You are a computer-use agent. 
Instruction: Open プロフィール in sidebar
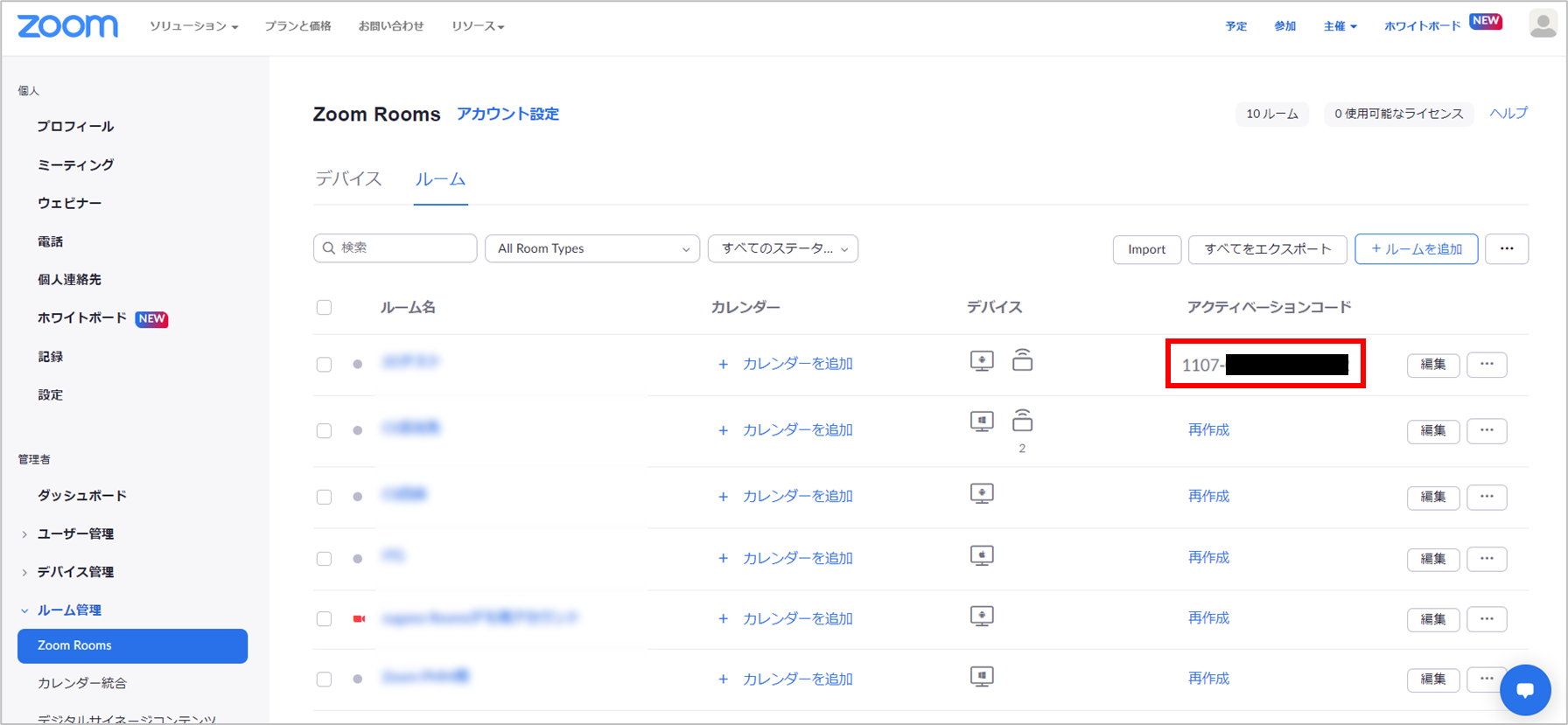click(75, 127)
